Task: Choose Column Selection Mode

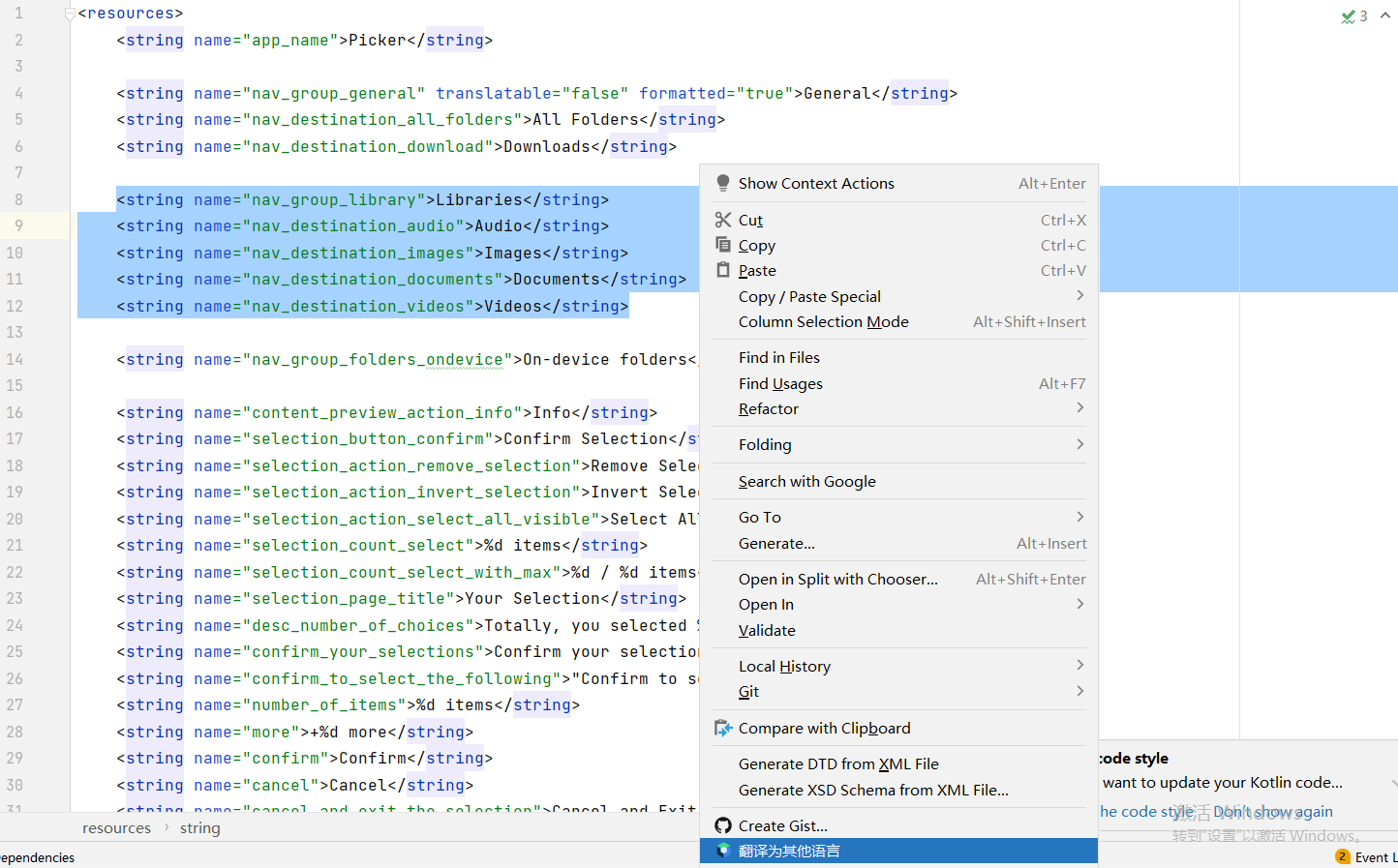Action: tap(898, 321)
